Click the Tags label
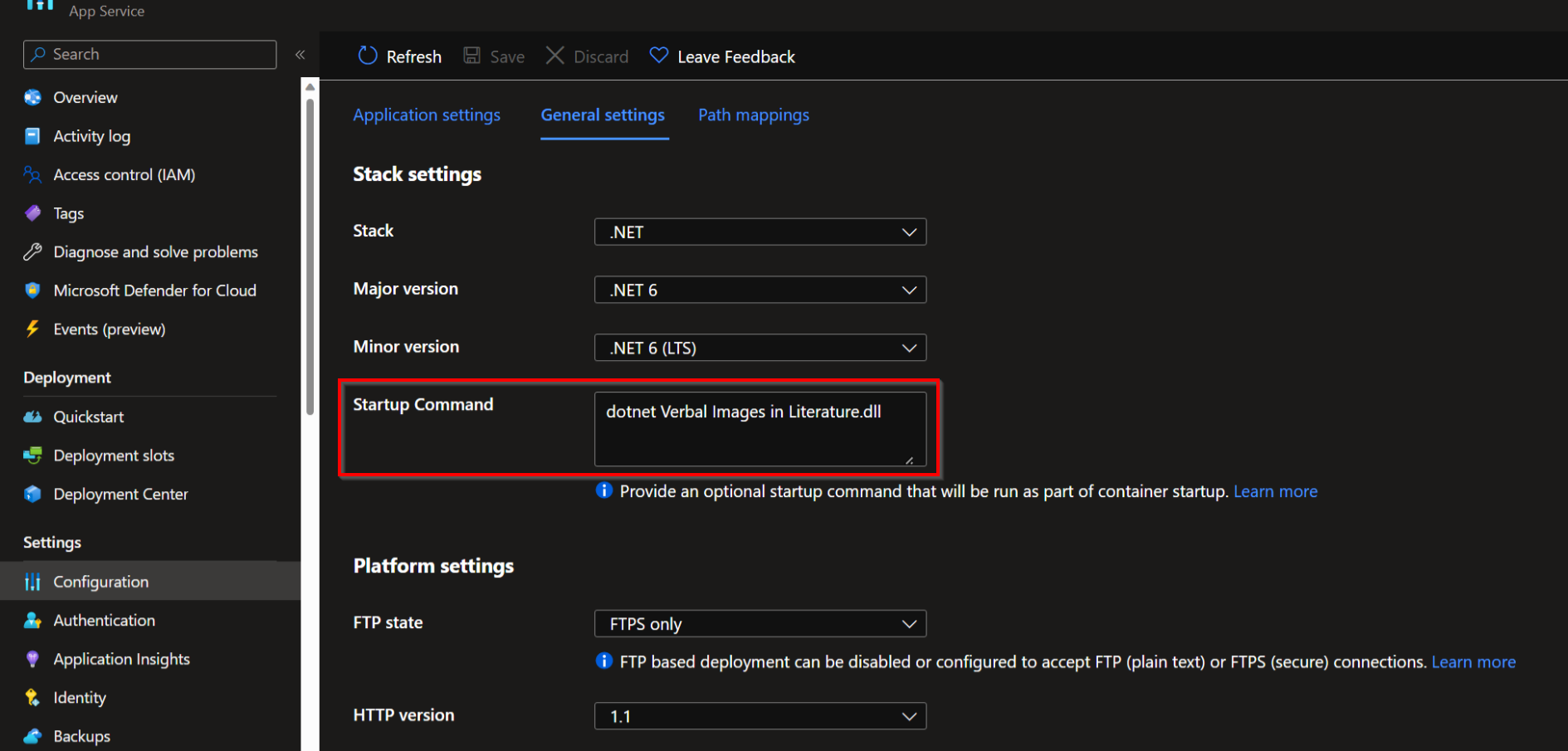The image size is (1568, 751). coord(69,213)
